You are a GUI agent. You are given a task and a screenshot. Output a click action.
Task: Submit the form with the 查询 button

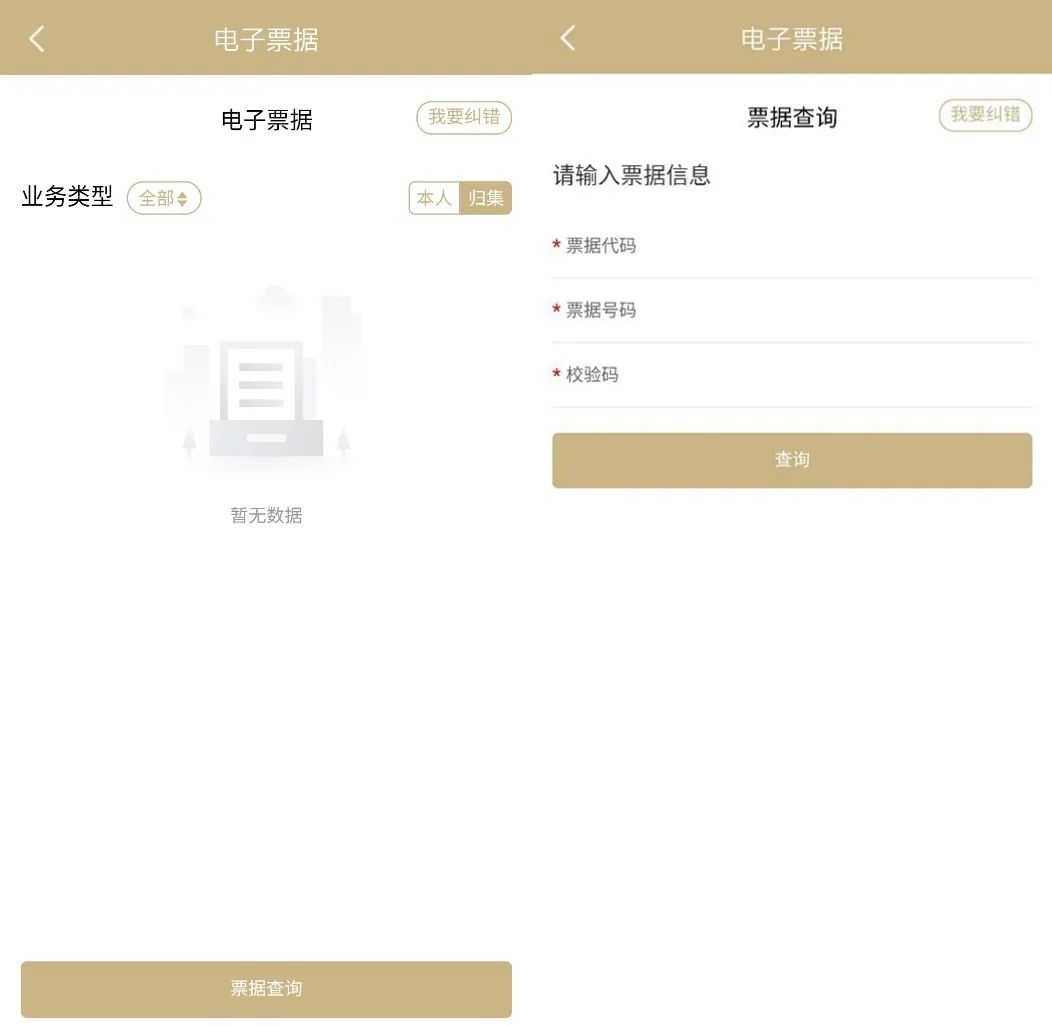click(x=791, y=460)
